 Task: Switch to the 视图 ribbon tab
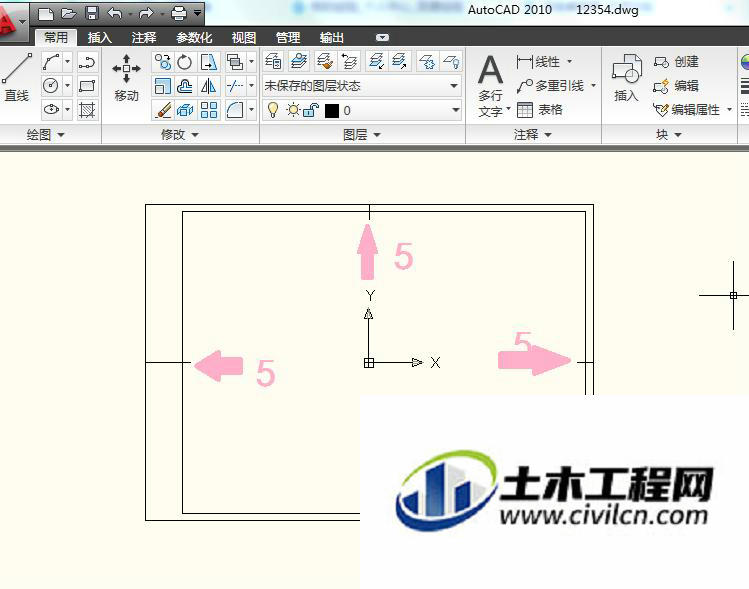[244, 37]
